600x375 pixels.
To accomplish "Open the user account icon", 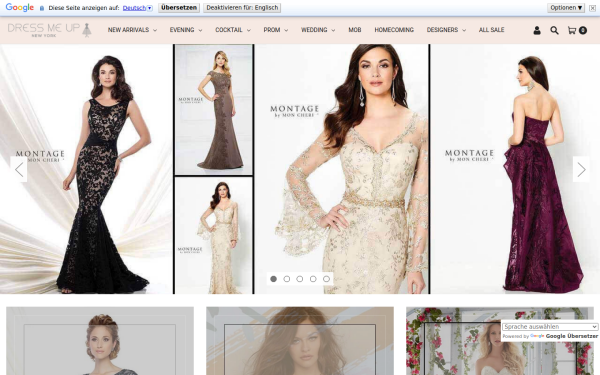I will coord(537,30).
